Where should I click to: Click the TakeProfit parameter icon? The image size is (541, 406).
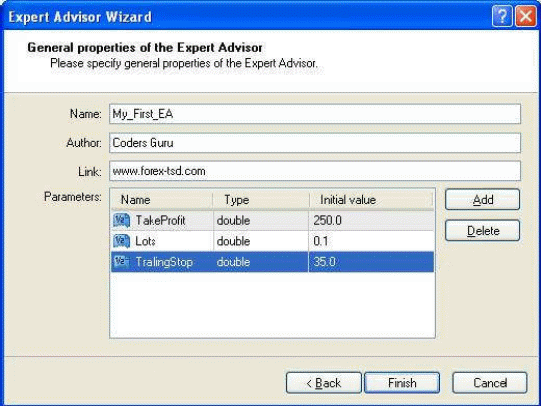pos(121,220)
